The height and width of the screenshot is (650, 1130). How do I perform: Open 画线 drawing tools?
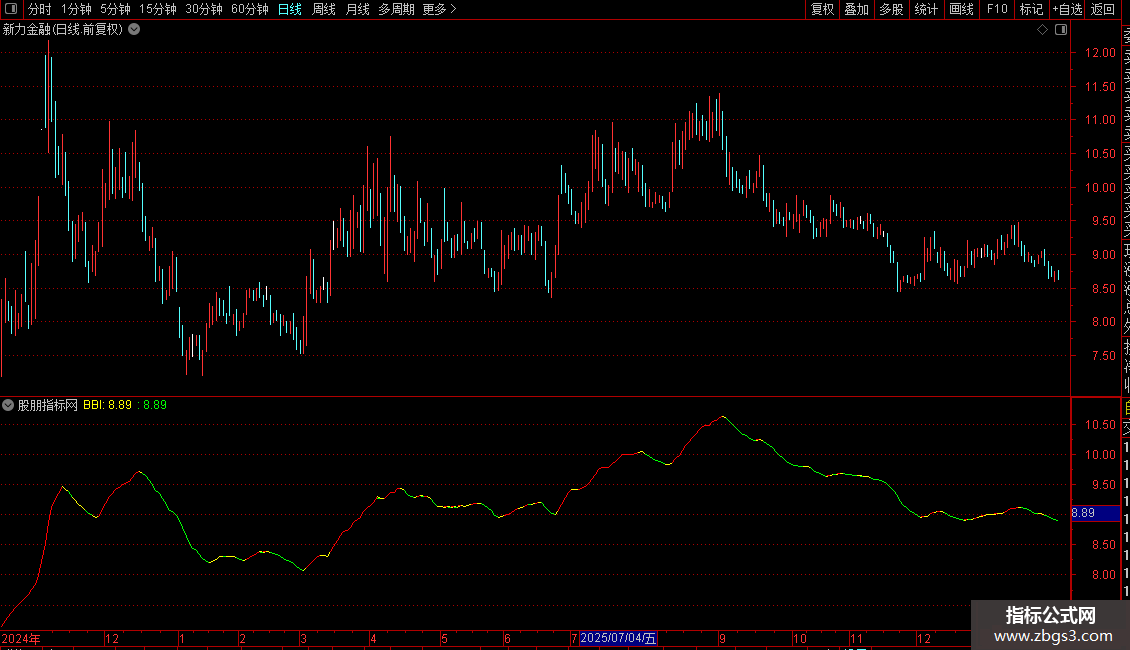[961, 9]
